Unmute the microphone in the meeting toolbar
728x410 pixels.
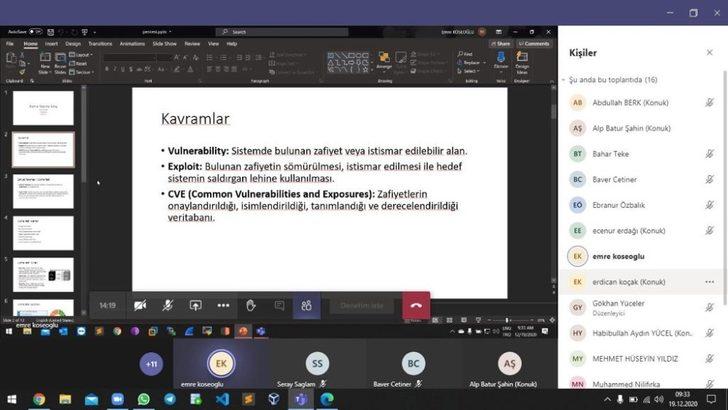click(168, 305)
